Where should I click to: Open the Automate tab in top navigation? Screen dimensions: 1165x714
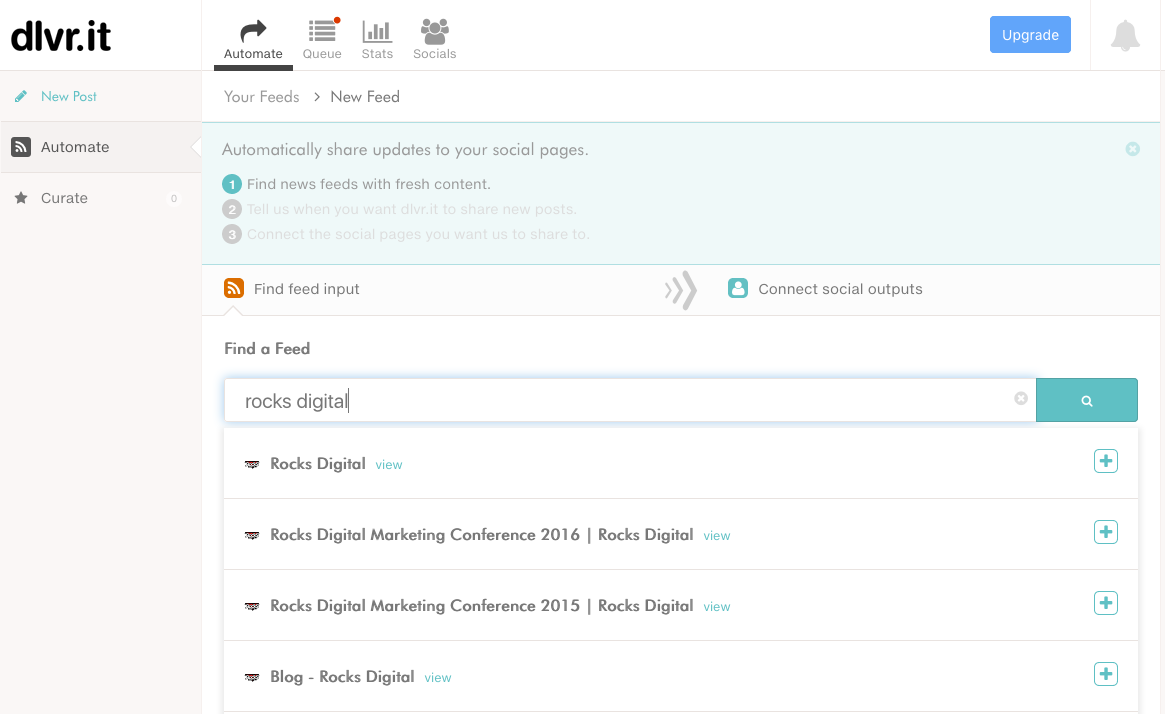[x=253, y=40]
